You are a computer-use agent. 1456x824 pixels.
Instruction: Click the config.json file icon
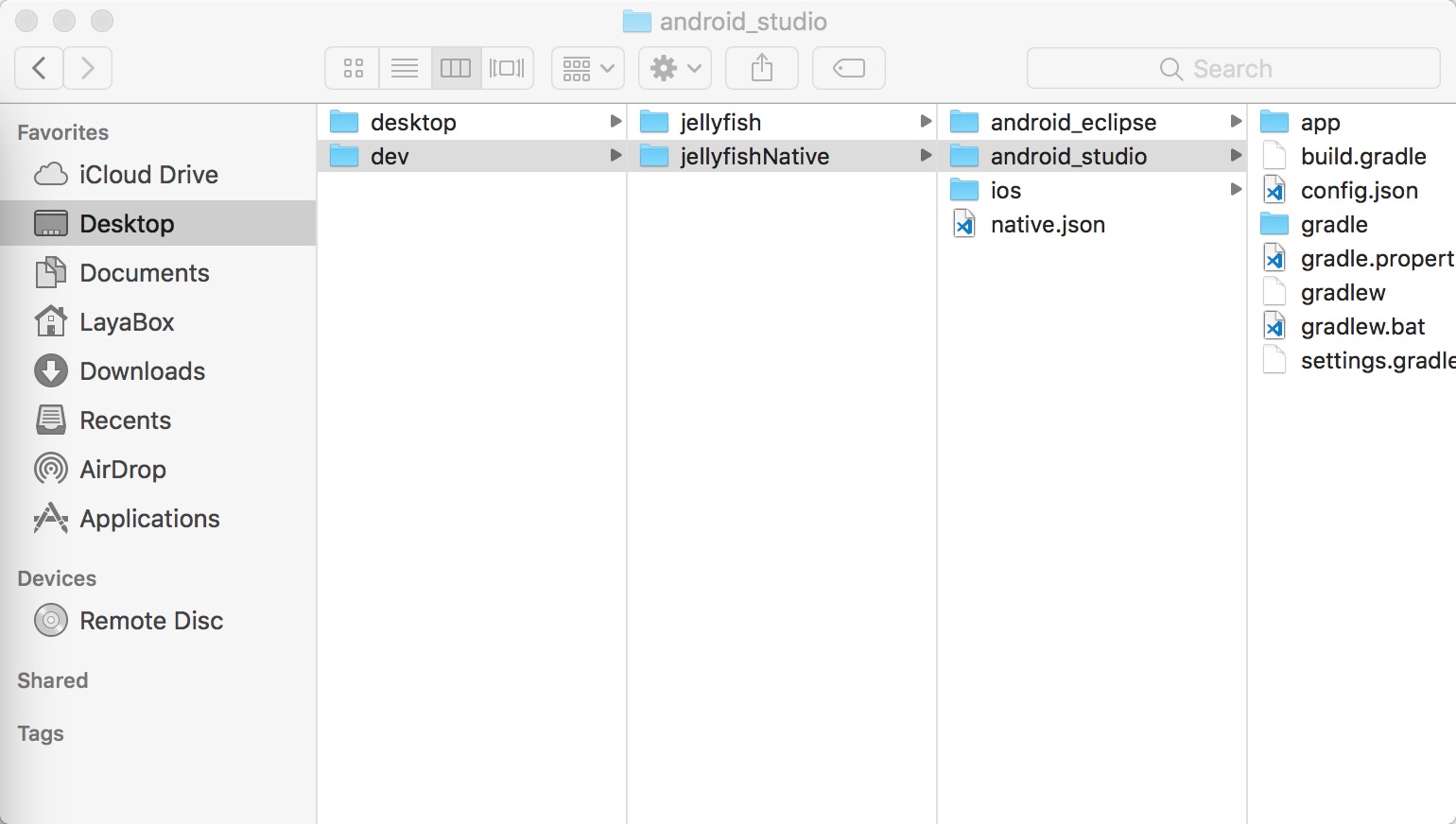[1274, 190]
